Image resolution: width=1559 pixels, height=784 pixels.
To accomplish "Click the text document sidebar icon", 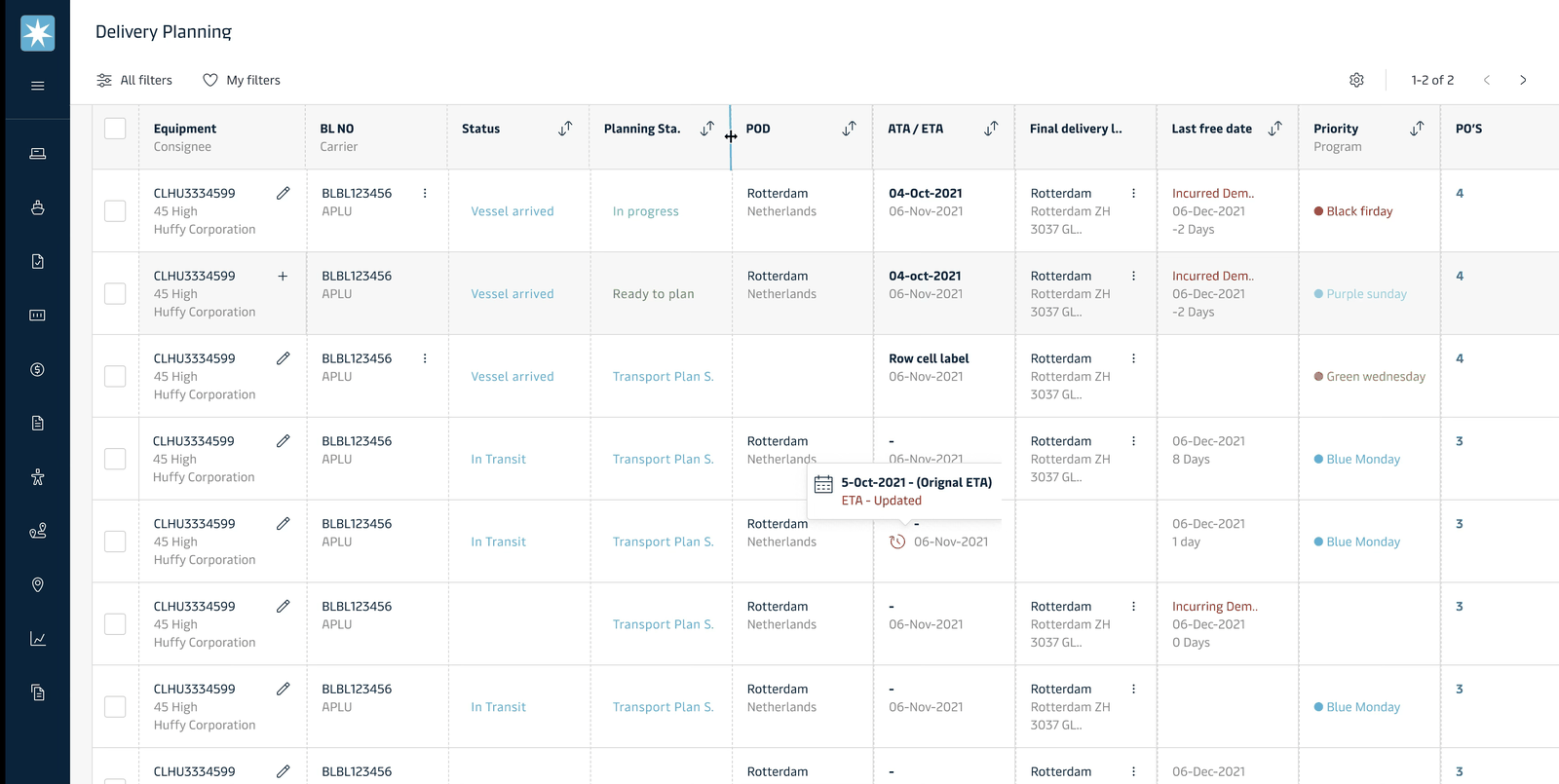I will point(38,423).
